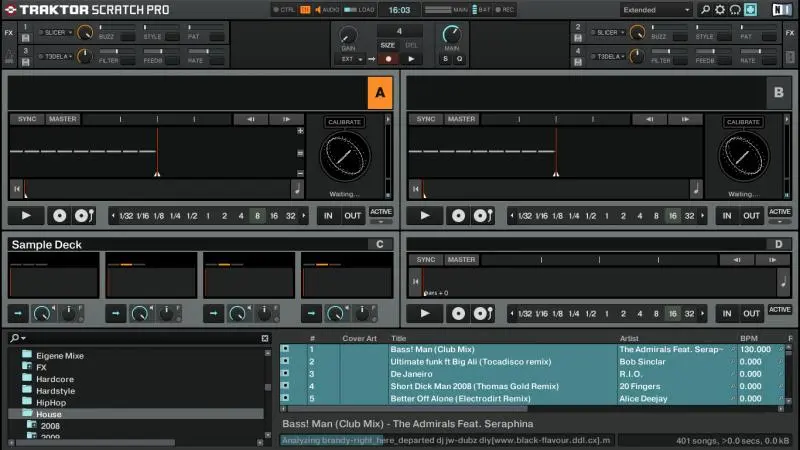This screenshot has height=450, width=800.
Task: Click the internal playback (disc) icon on Deck A
Action: [59, 215]
